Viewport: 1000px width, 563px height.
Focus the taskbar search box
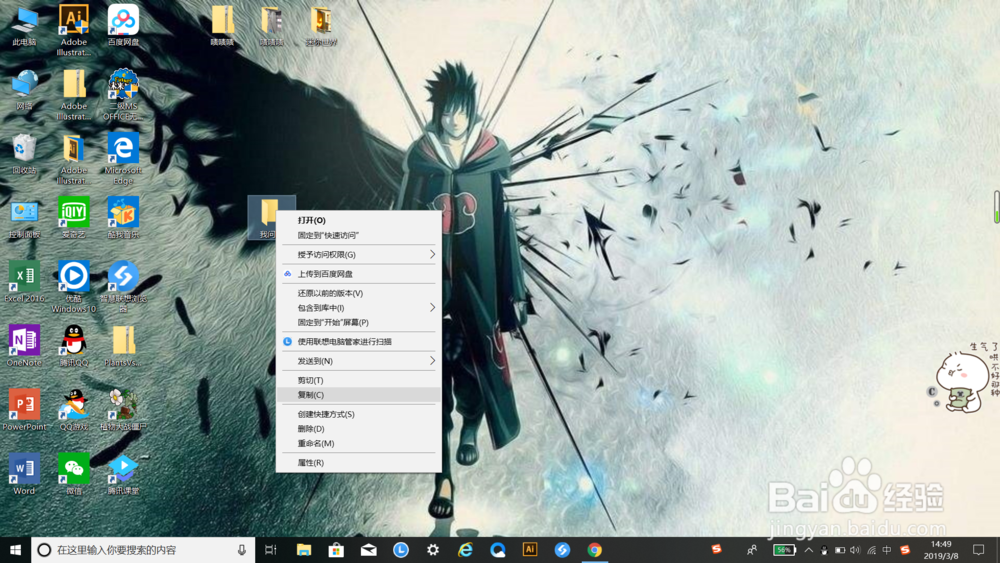click(x=143, y=550)
